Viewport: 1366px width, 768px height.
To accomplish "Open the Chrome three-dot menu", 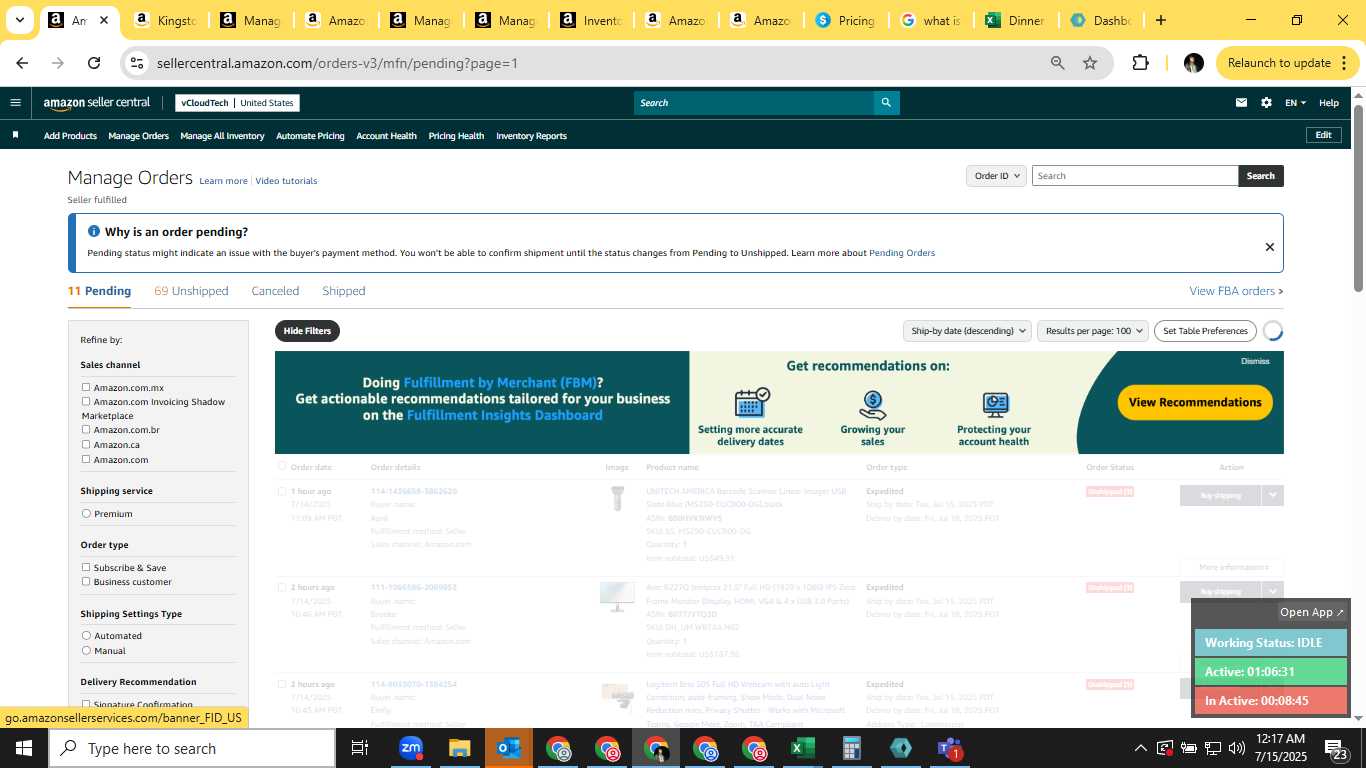I will (1346, 63).
